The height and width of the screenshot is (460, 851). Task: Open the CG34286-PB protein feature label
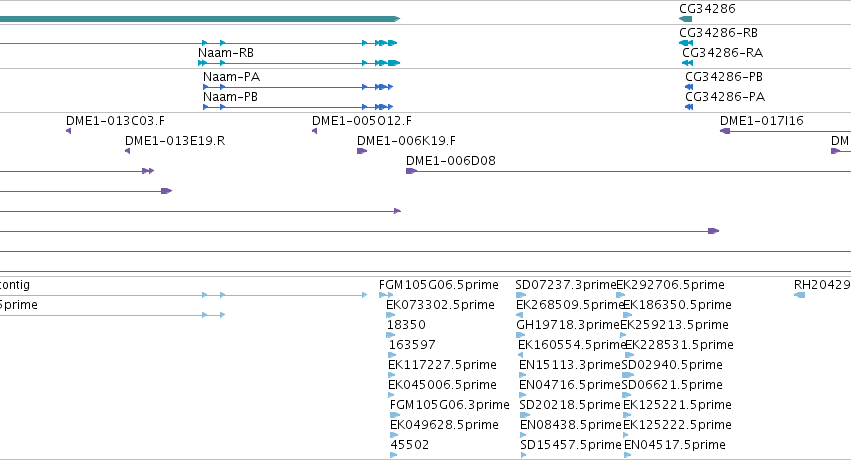[724, 76]
